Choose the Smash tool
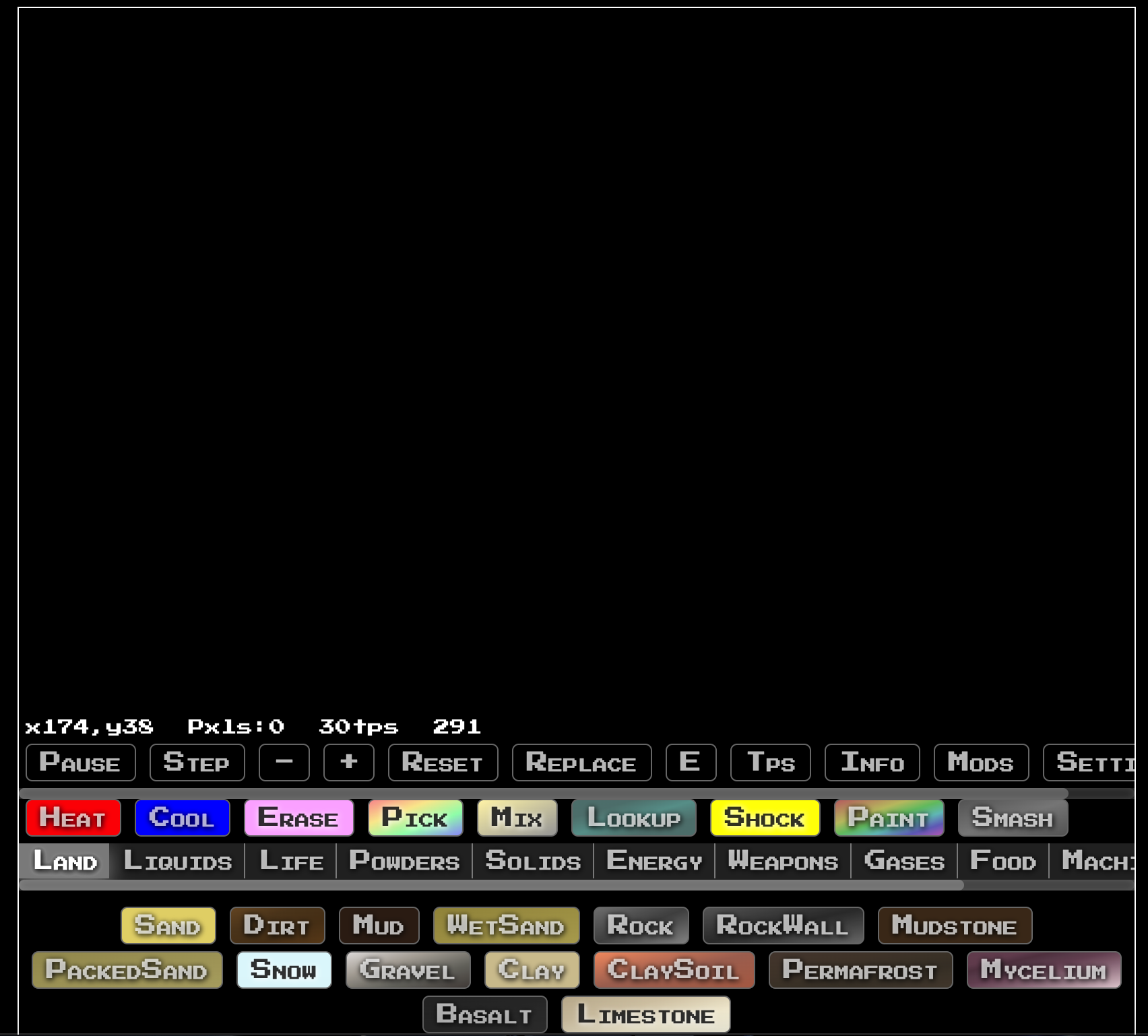Screen dimensions: 1148x1036 (x=1012, y=818)
